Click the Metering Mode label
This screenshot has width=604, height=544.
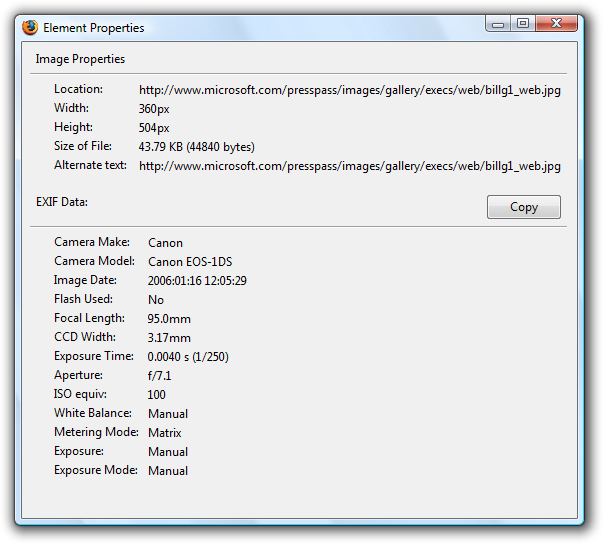[96, 432]
